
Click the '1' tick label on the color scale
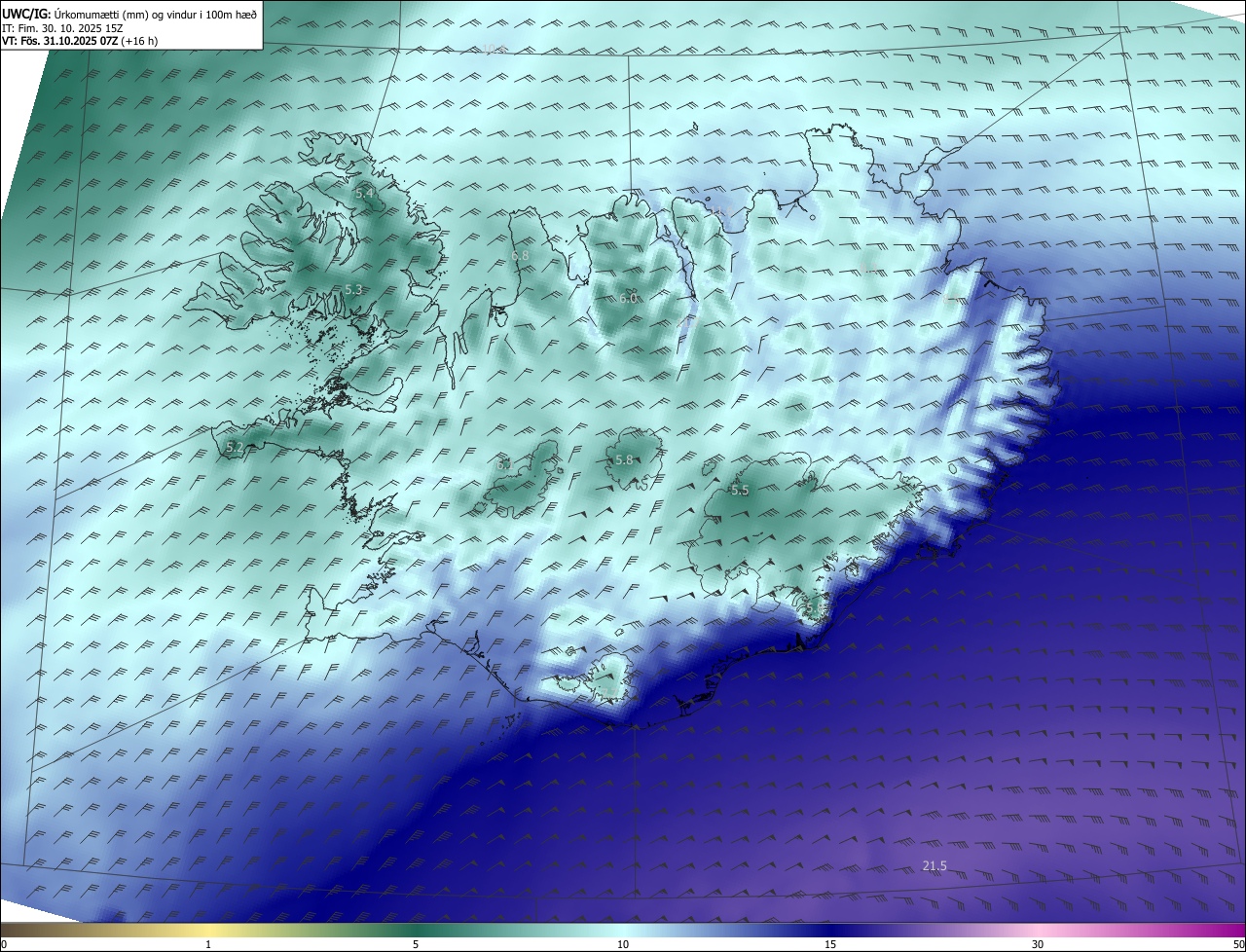coord(208,944)
